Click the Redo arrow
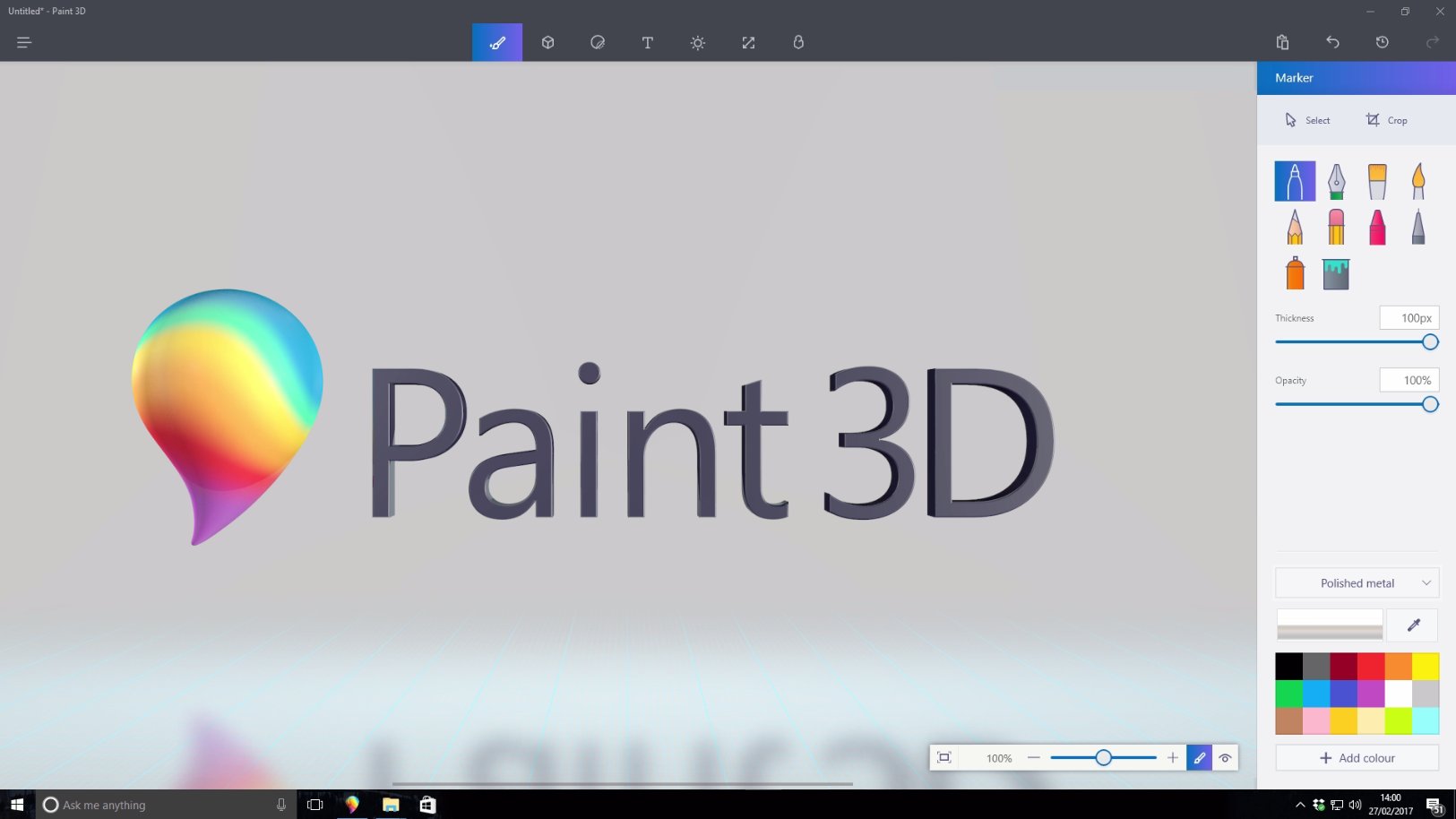The image size is (1456, 819). point(1433,42)
